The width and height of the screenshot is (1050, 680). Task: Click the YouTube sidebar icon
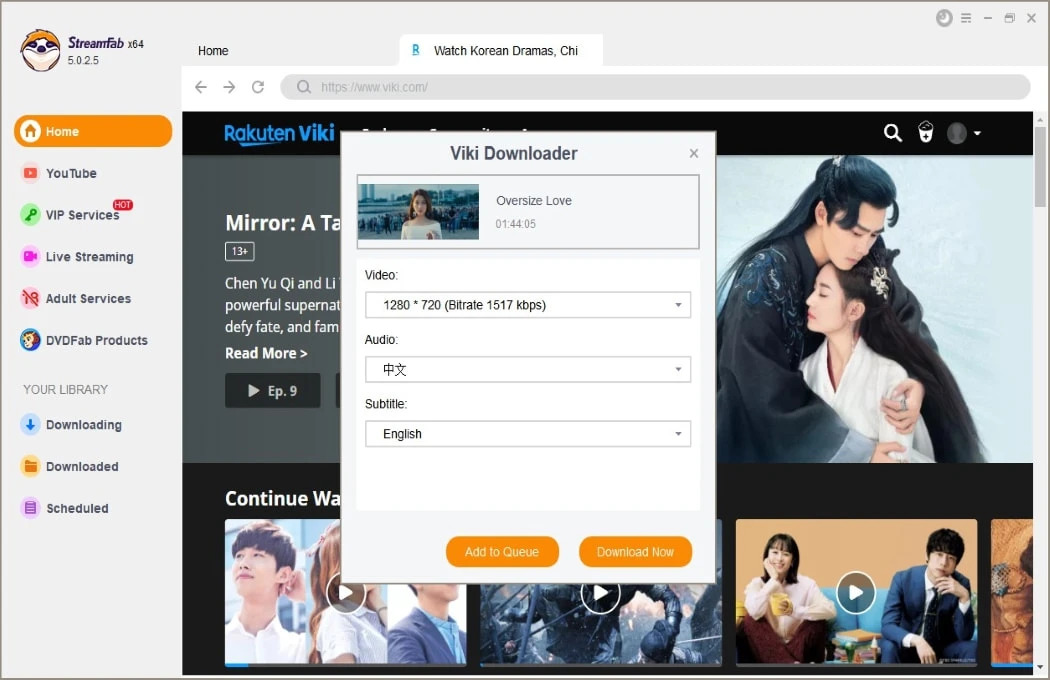tap(30, 174)
